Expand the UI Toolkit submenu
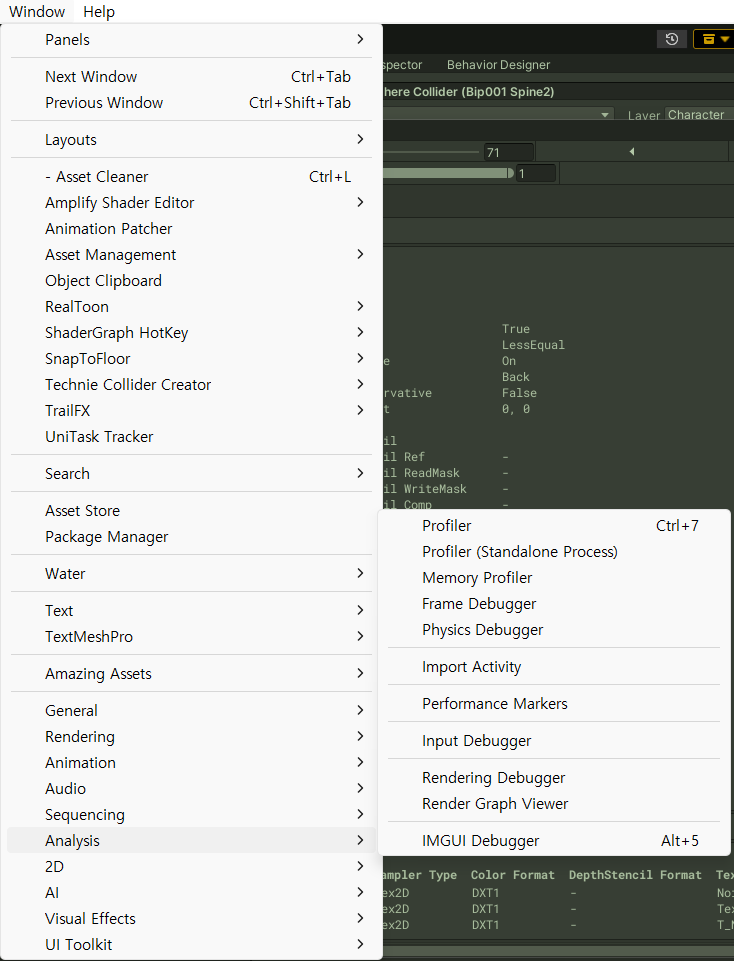This screenshot has height=961, width=734. 191,944
